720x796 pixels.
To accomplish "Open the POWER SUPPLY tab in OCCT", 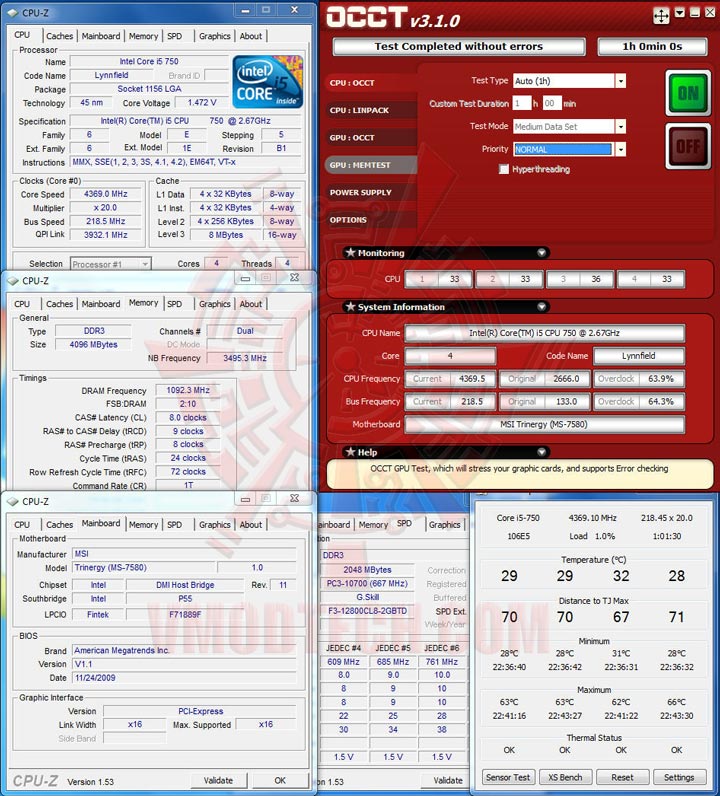I will [371, 192].
